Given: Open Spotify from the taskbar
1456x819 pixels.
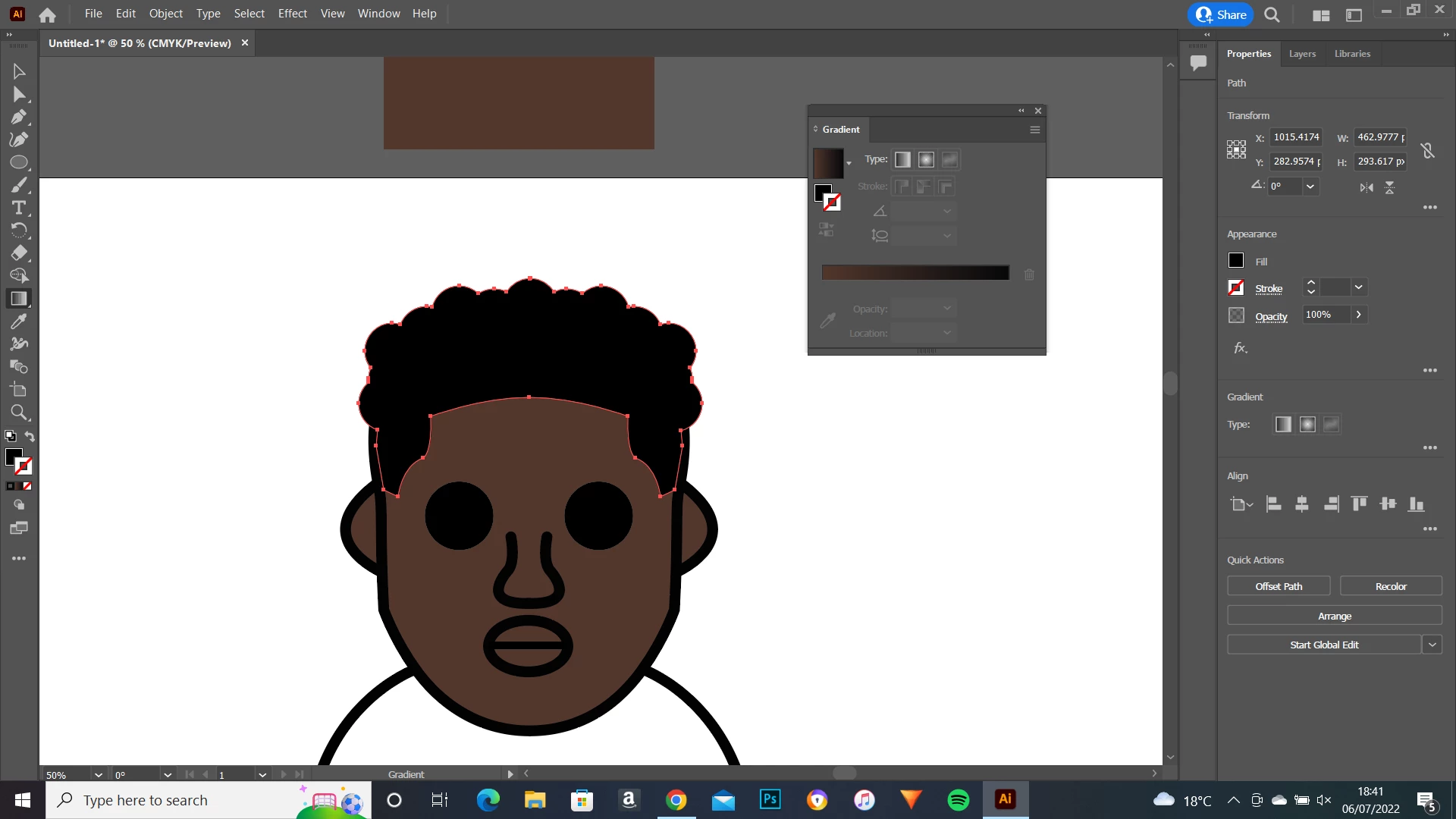Looking at the screenshot, I should 959,800.
